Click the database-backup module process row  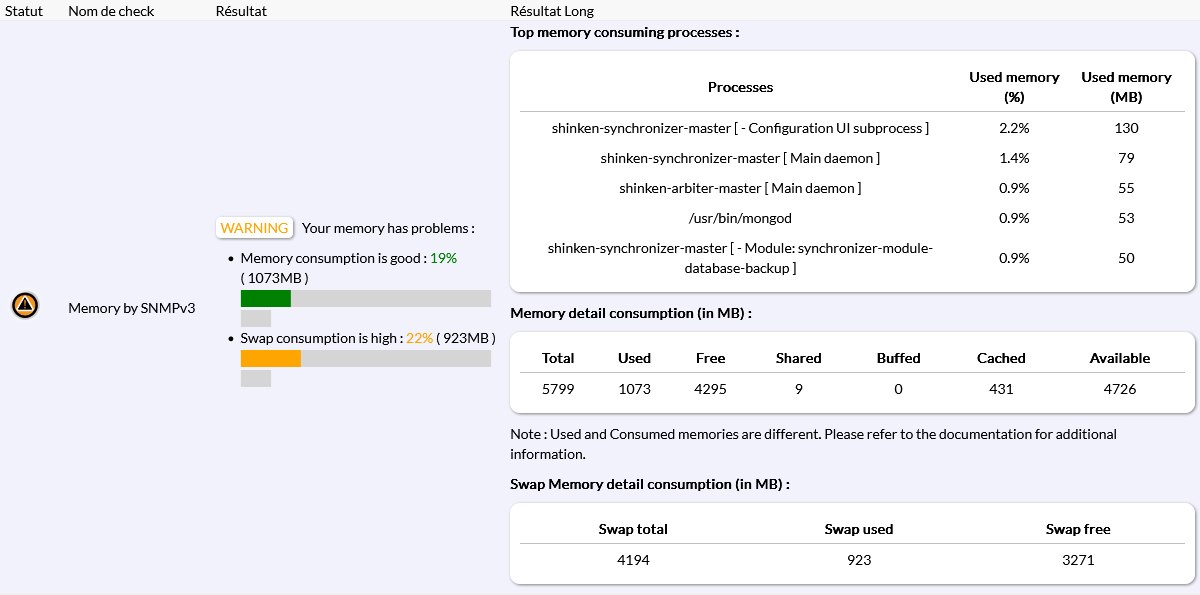(x=740, y=258)
